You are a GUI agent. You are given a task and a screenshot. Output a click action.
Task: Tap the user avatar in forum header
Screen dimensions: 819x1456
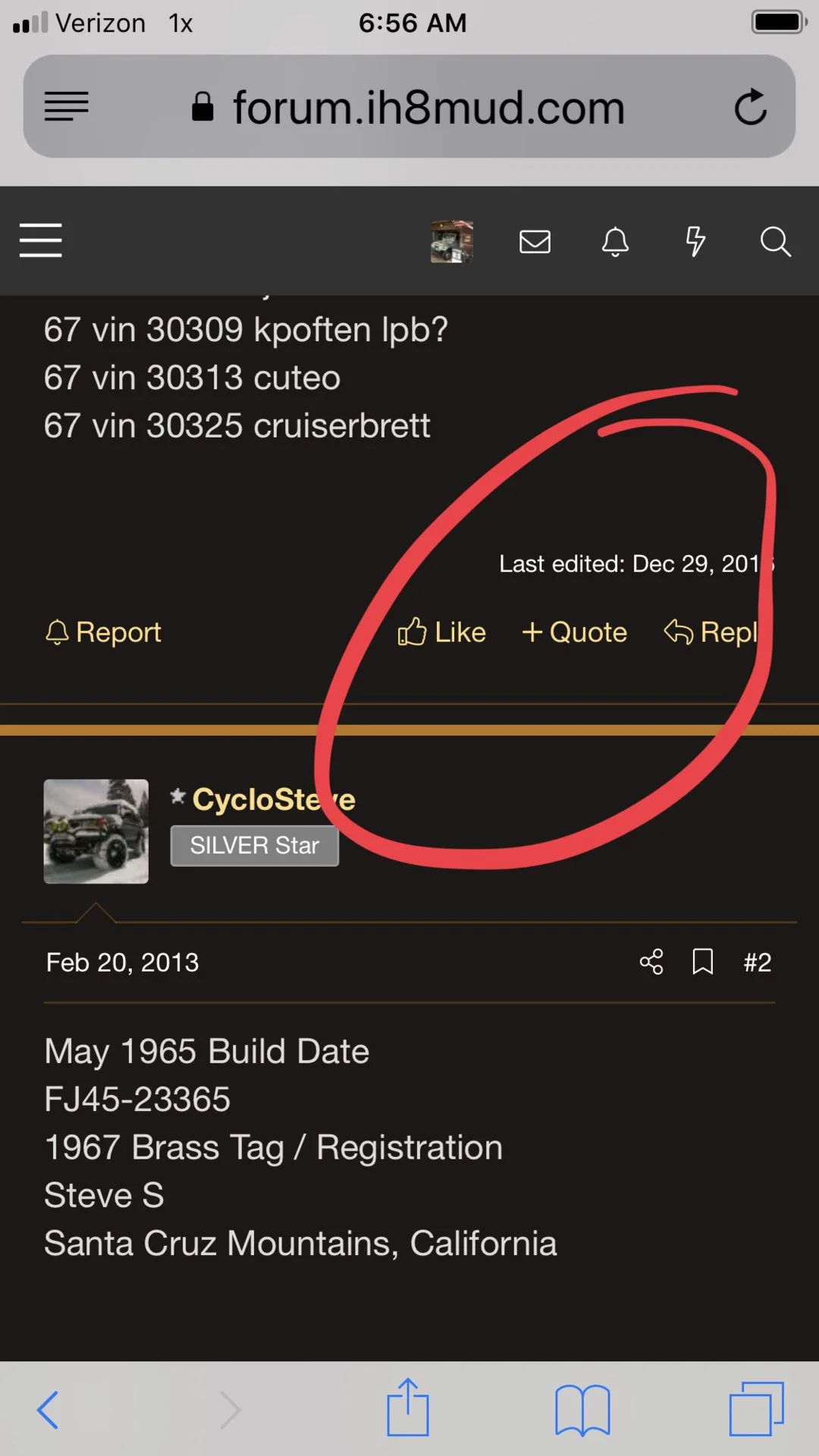[x=452, y=242]
